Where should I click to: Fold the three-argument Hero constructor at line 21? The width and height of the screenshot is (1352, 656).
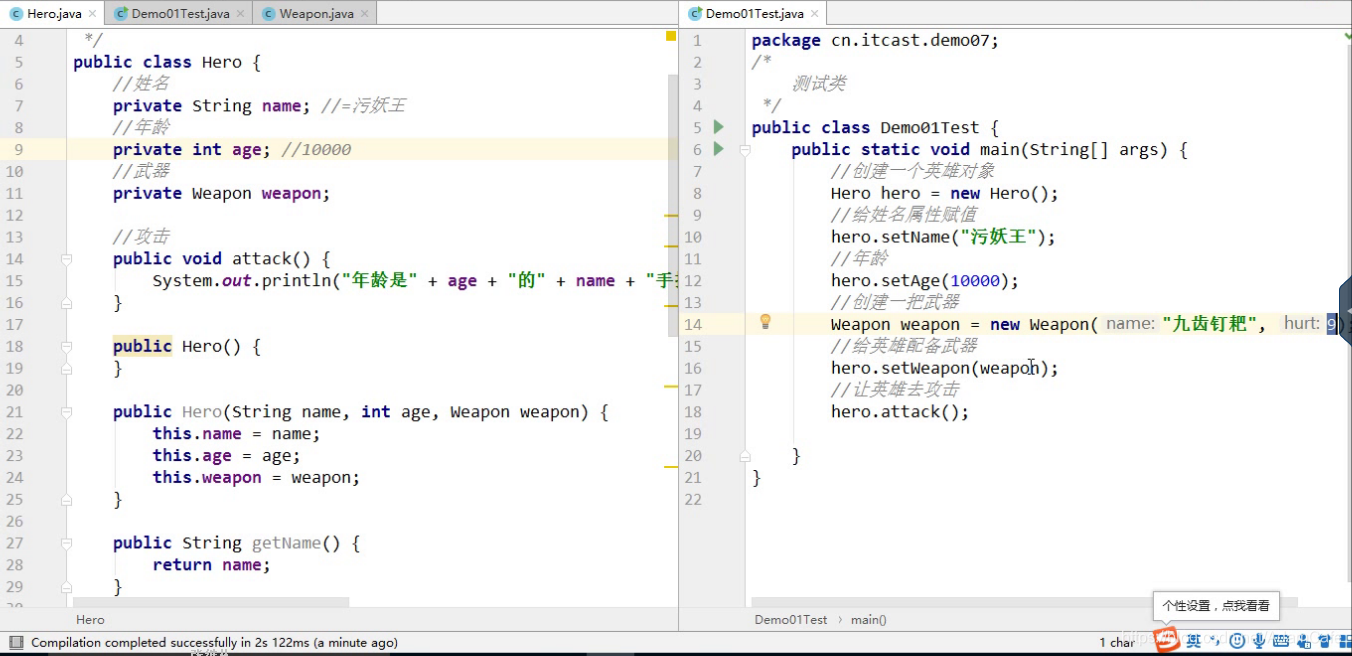66,412
